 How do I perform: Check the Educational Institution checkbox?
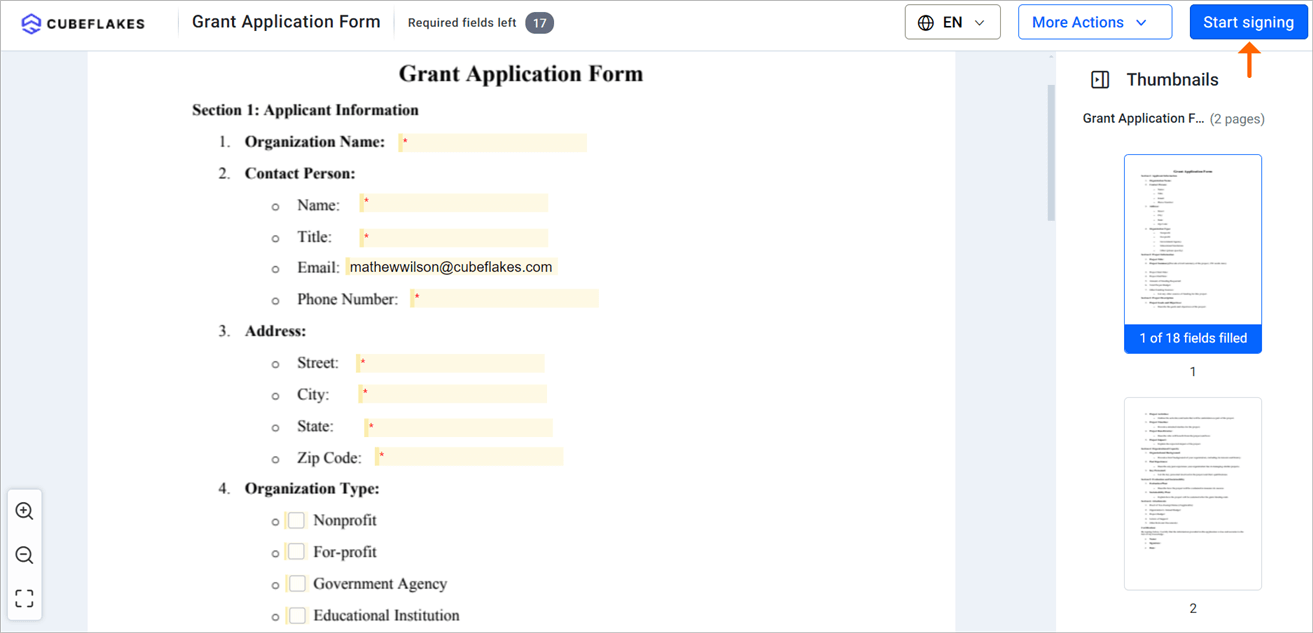(x=296, y=615)
